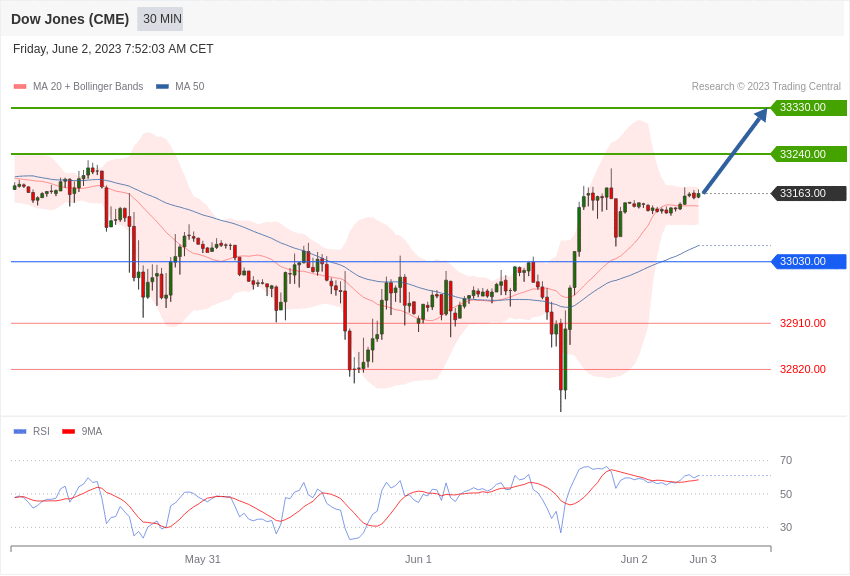
Task: Click the red 32820.00 support label
Action: [x=802, y=369]
